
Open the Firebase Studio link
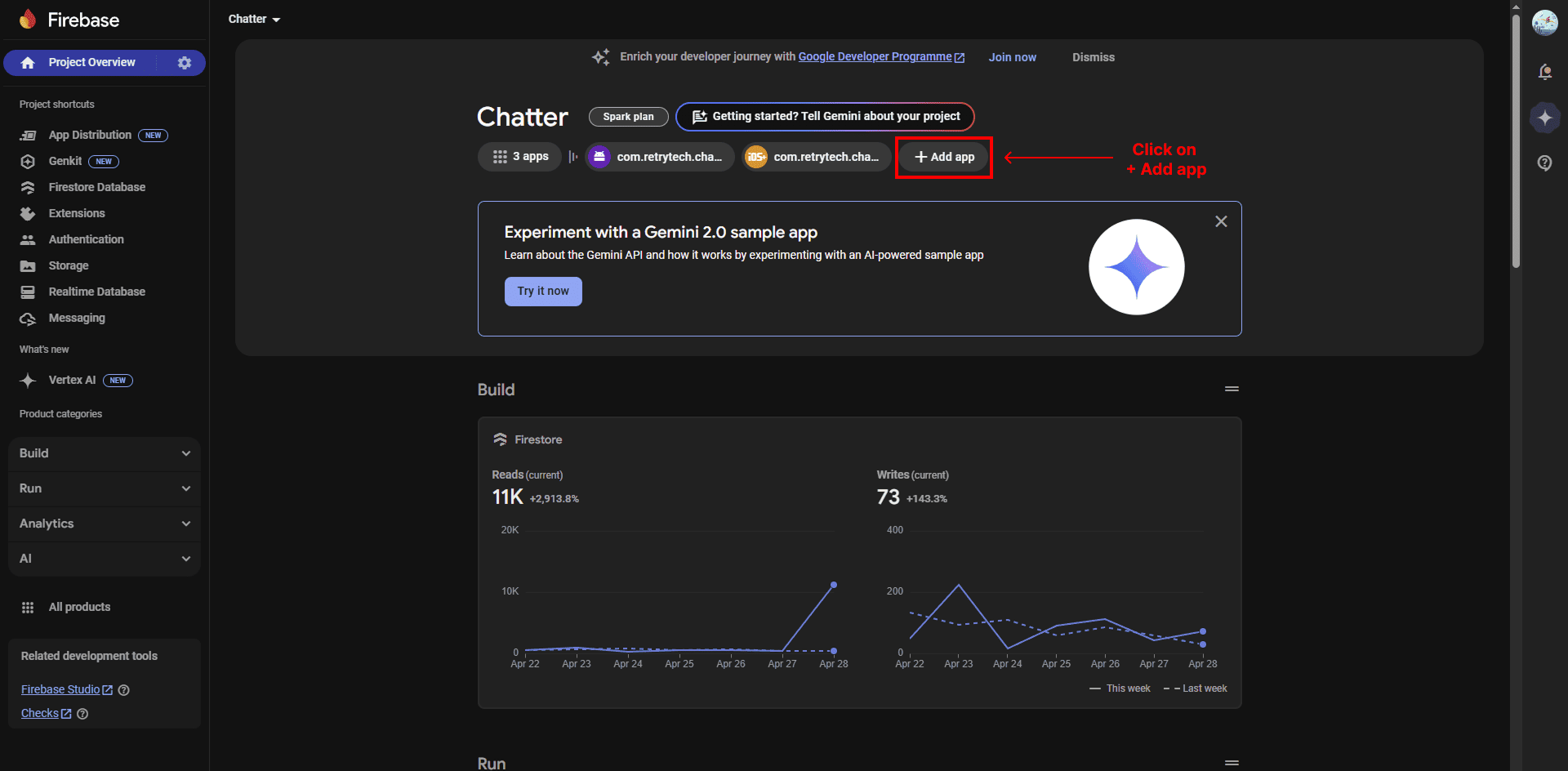[x=61, y=689]
